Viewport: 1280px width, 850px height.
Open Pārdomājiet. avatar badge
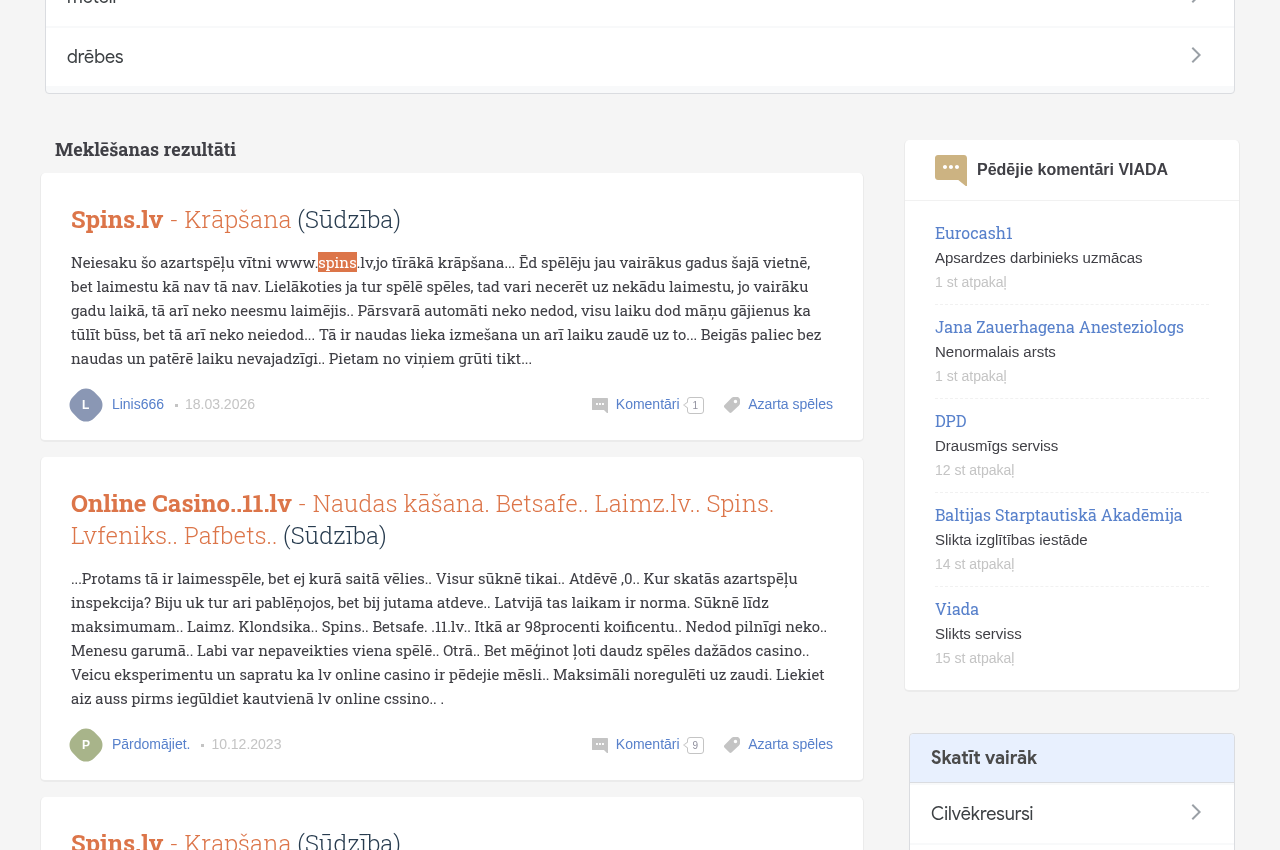coord(86,745)
